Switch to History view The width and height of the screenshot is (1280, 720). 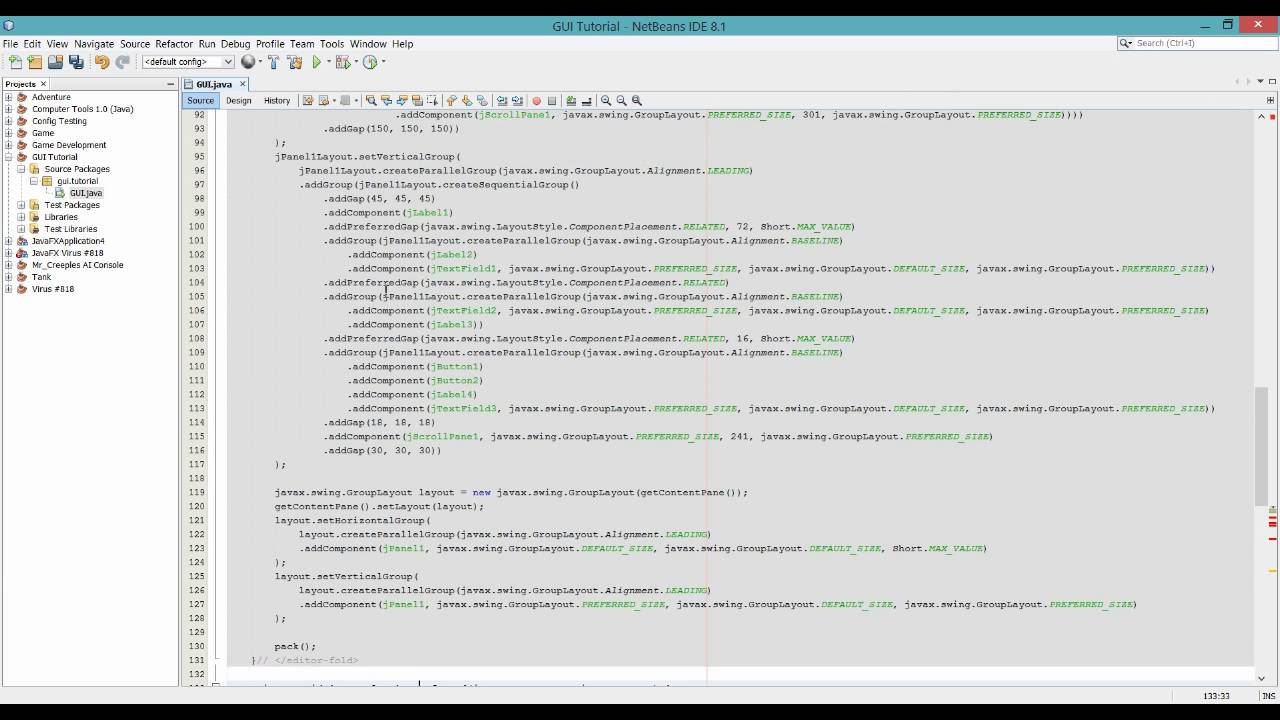tap(277, 100)
